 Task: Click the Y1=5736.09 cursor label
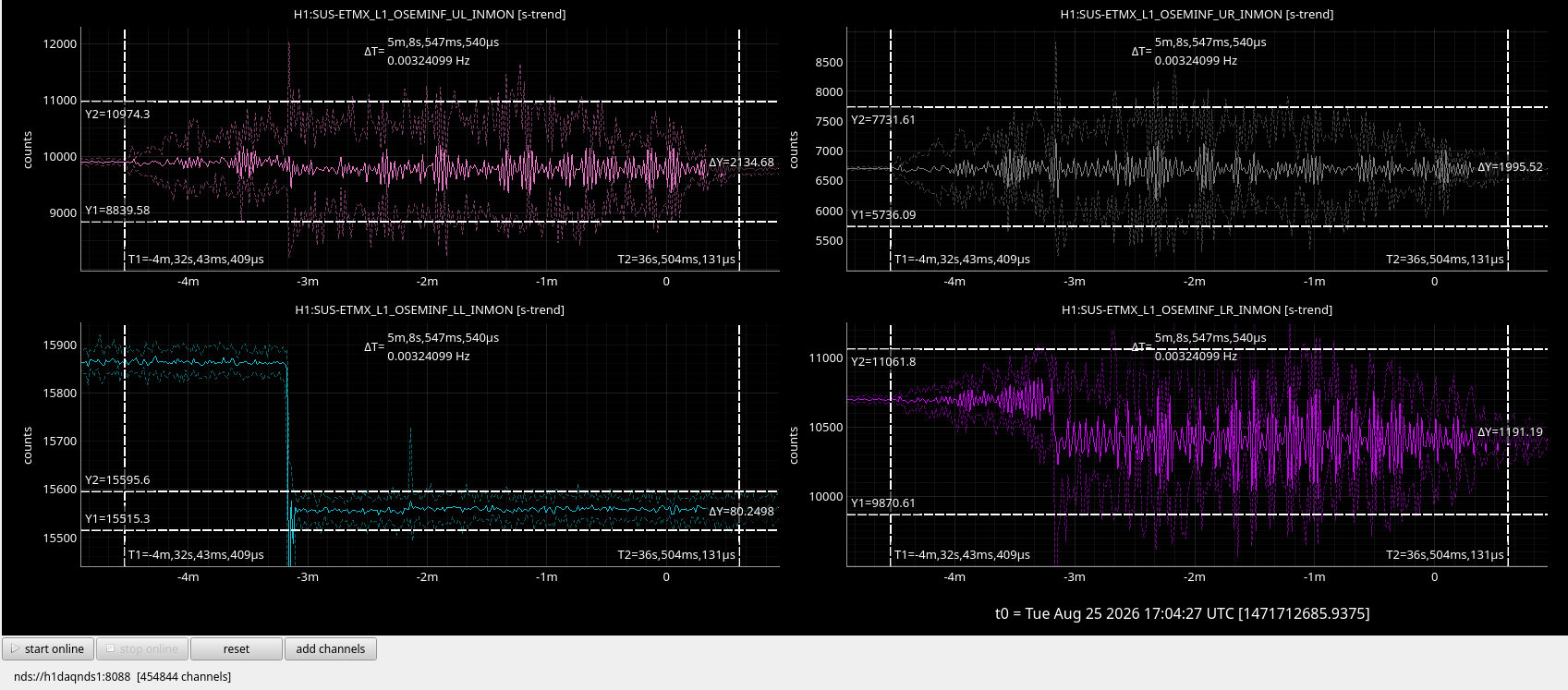(883, 214)
